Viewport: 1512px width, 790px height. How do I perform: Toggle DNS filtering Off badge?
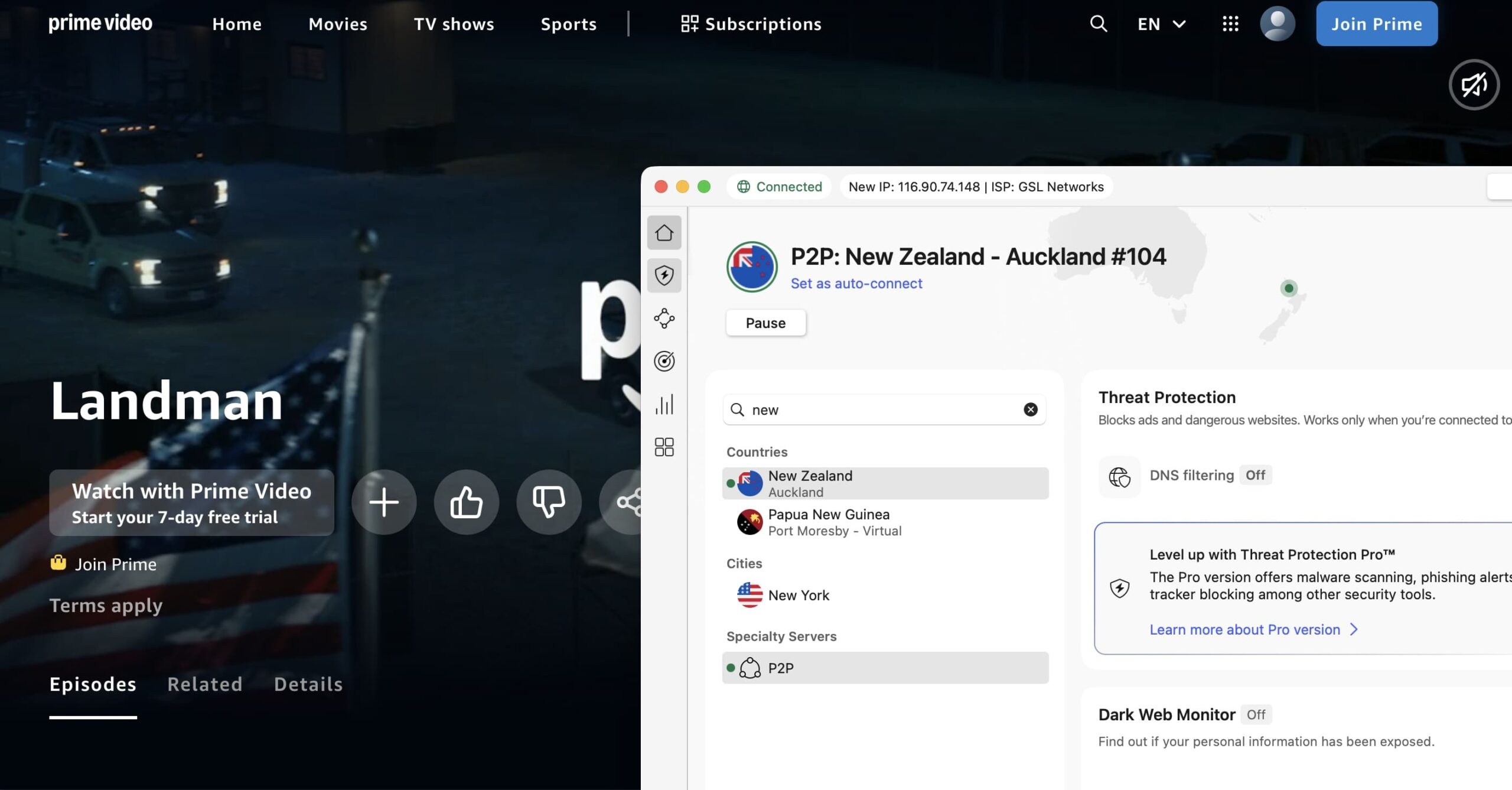coord(1255,475)
